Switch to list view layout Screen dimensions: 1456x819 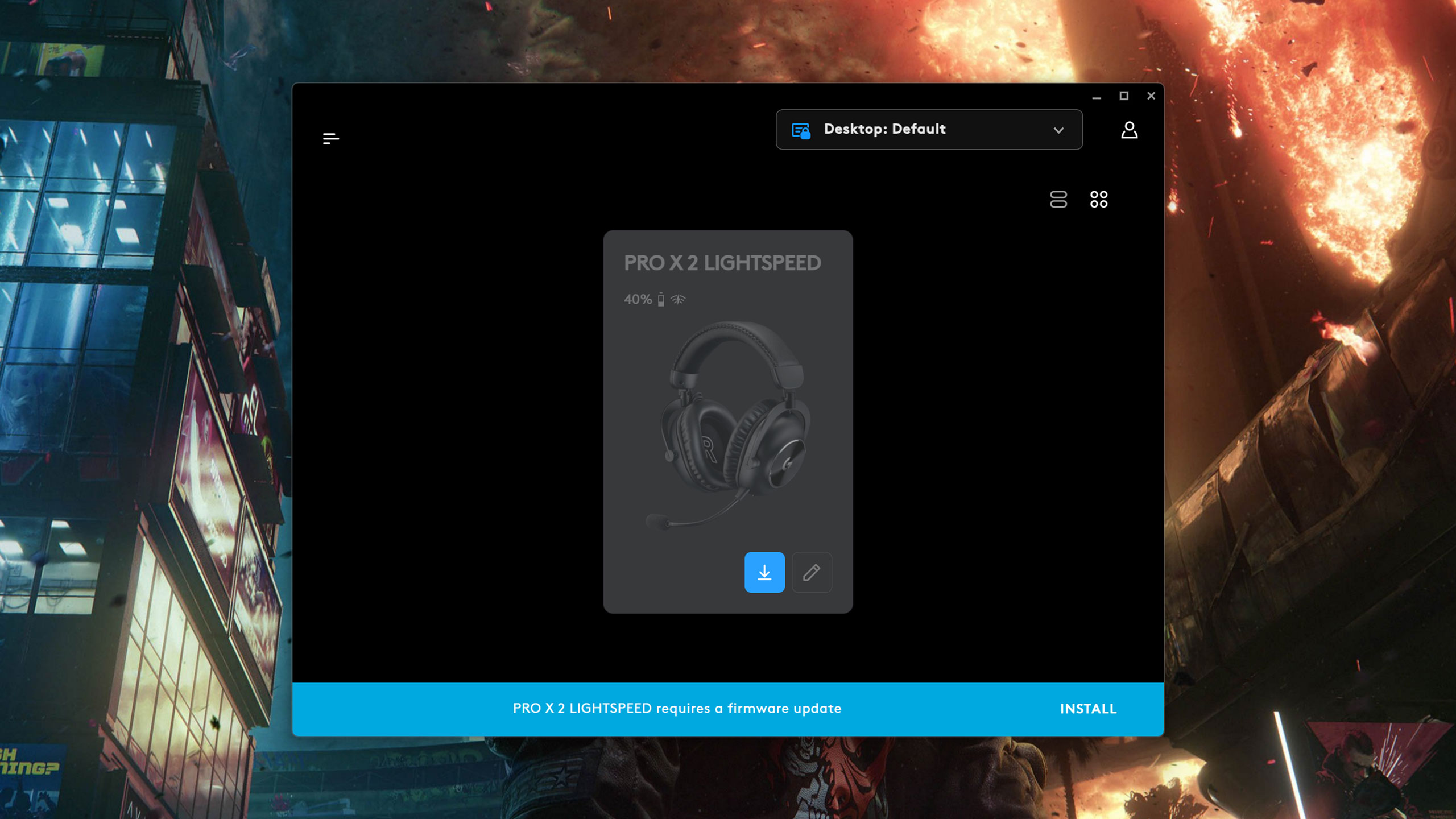[1058, 199]
